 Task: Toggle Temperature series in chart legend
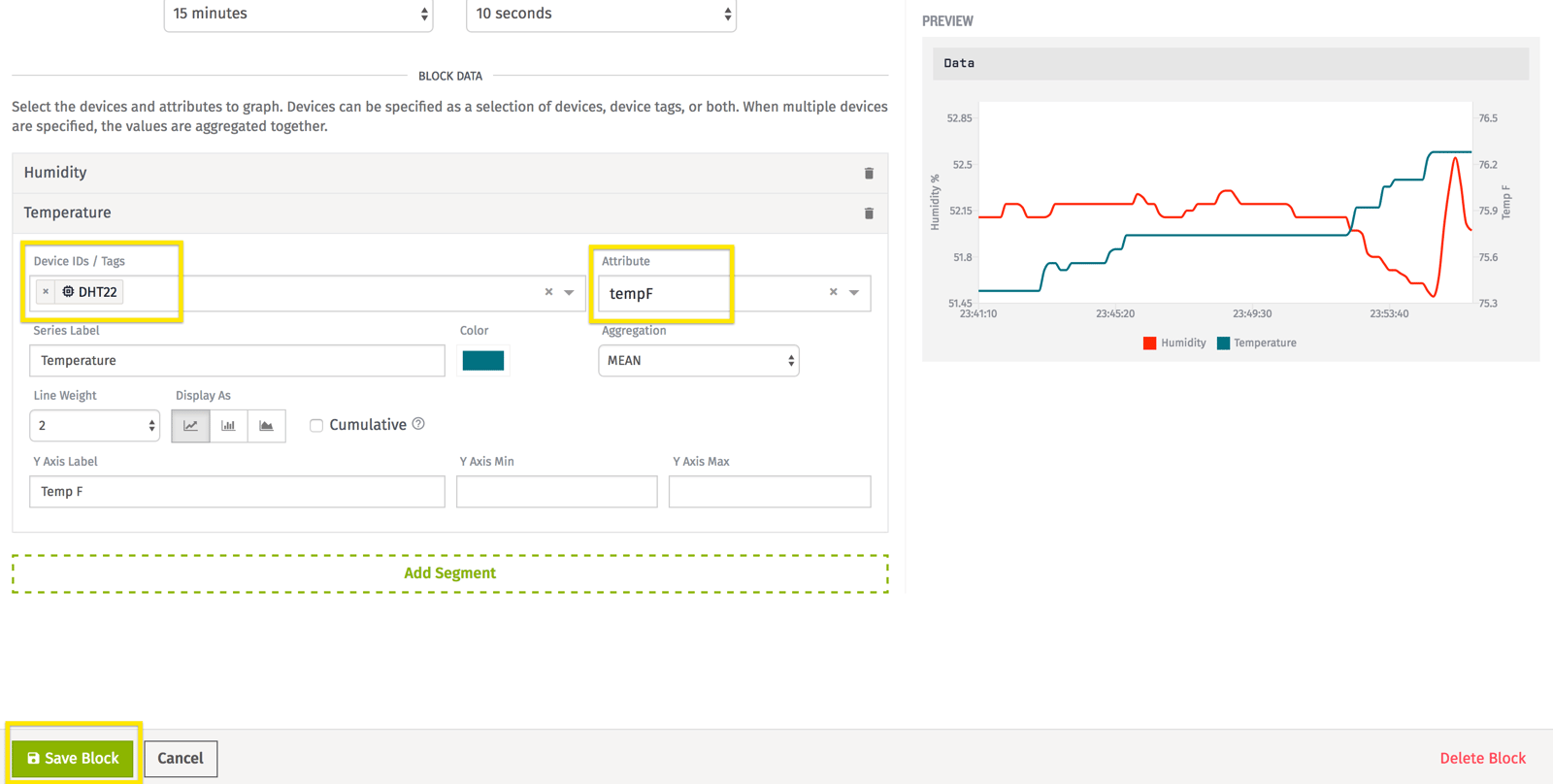click(1256, 343)
